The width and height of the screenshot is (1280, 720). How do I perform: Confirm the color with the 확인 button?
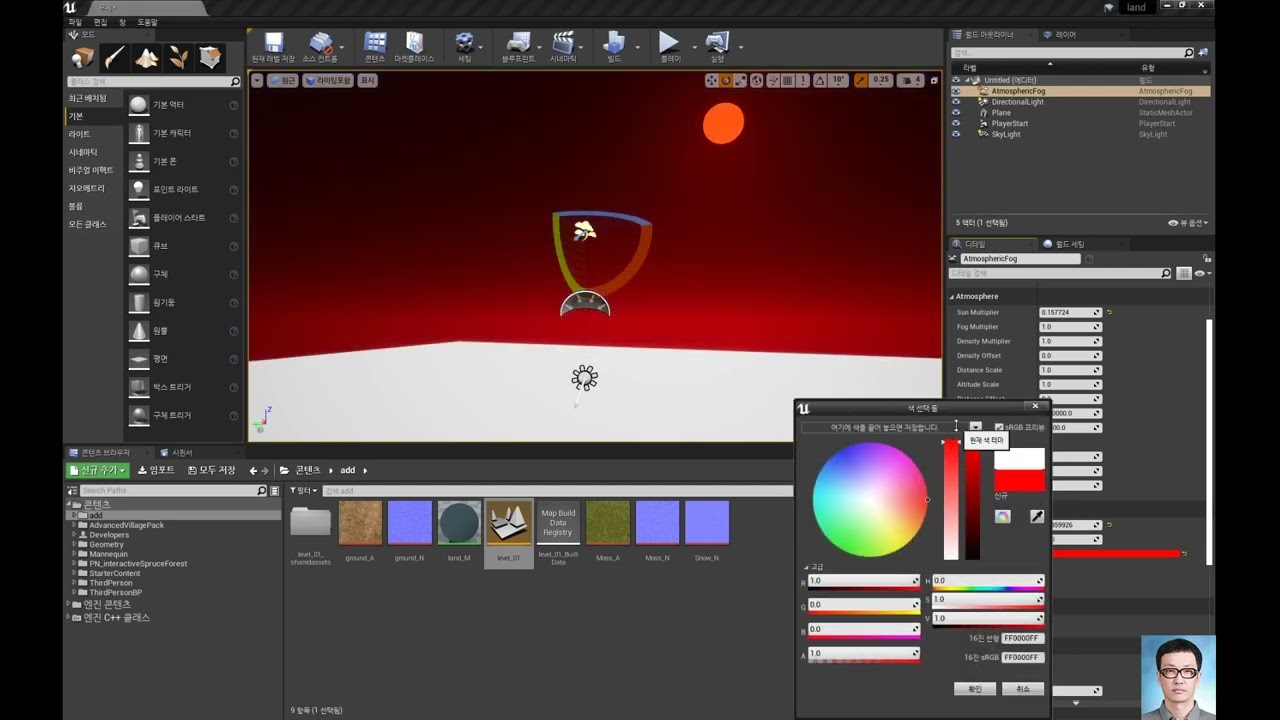(x=974, y=689)
